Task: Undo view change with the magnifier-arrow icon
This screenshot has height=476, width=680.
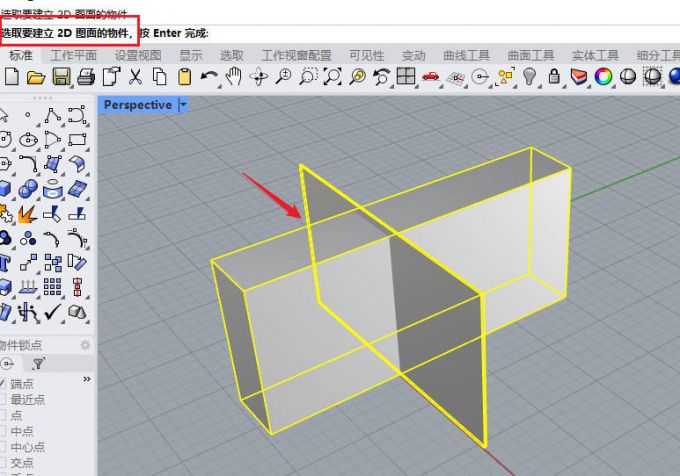Action: pyautogui.click(x=382, y=77)
